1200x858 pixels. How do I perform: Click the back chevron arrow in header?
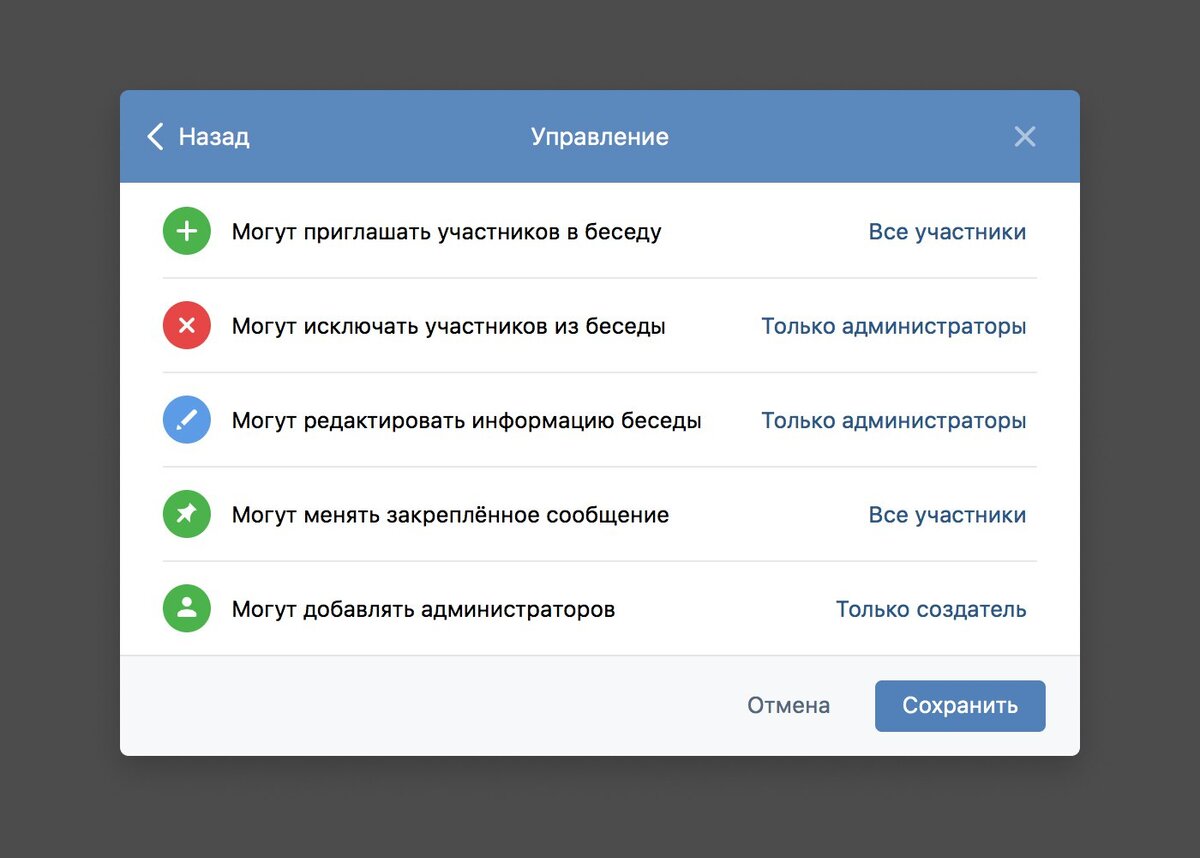point(155,137)
